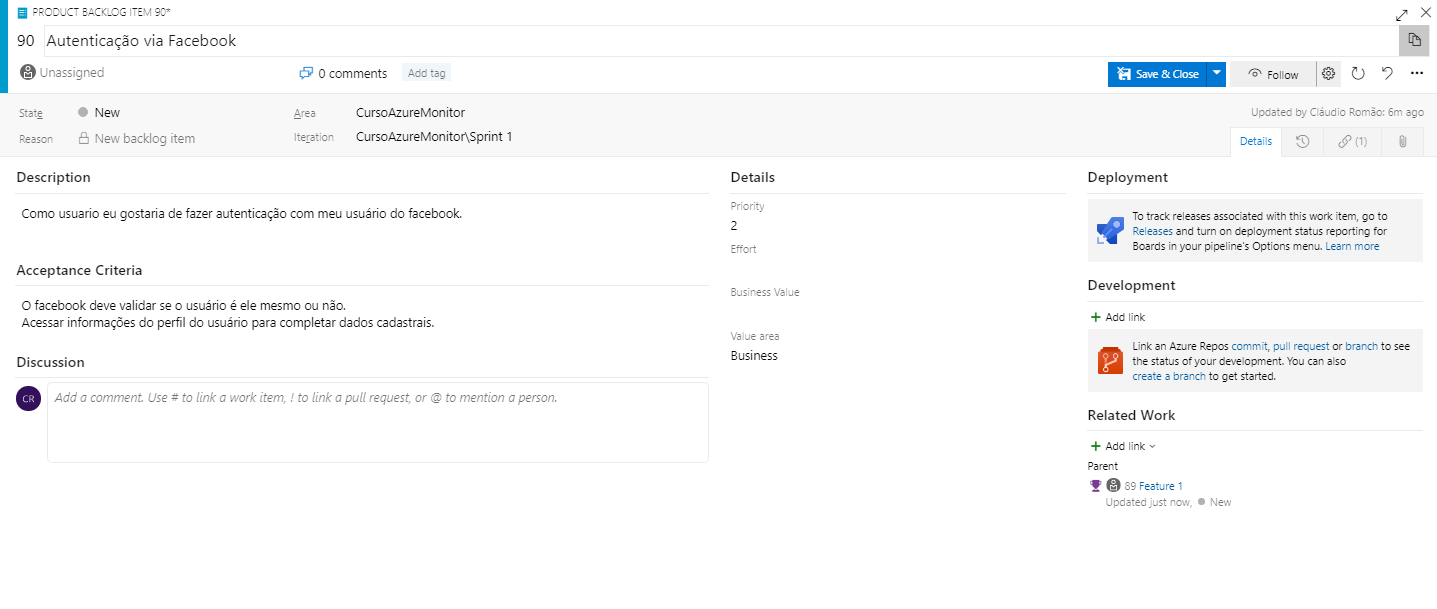Edit the Area path CursoAzureMonitor
The image size is (1437, 609).
[x=410, y=113]
